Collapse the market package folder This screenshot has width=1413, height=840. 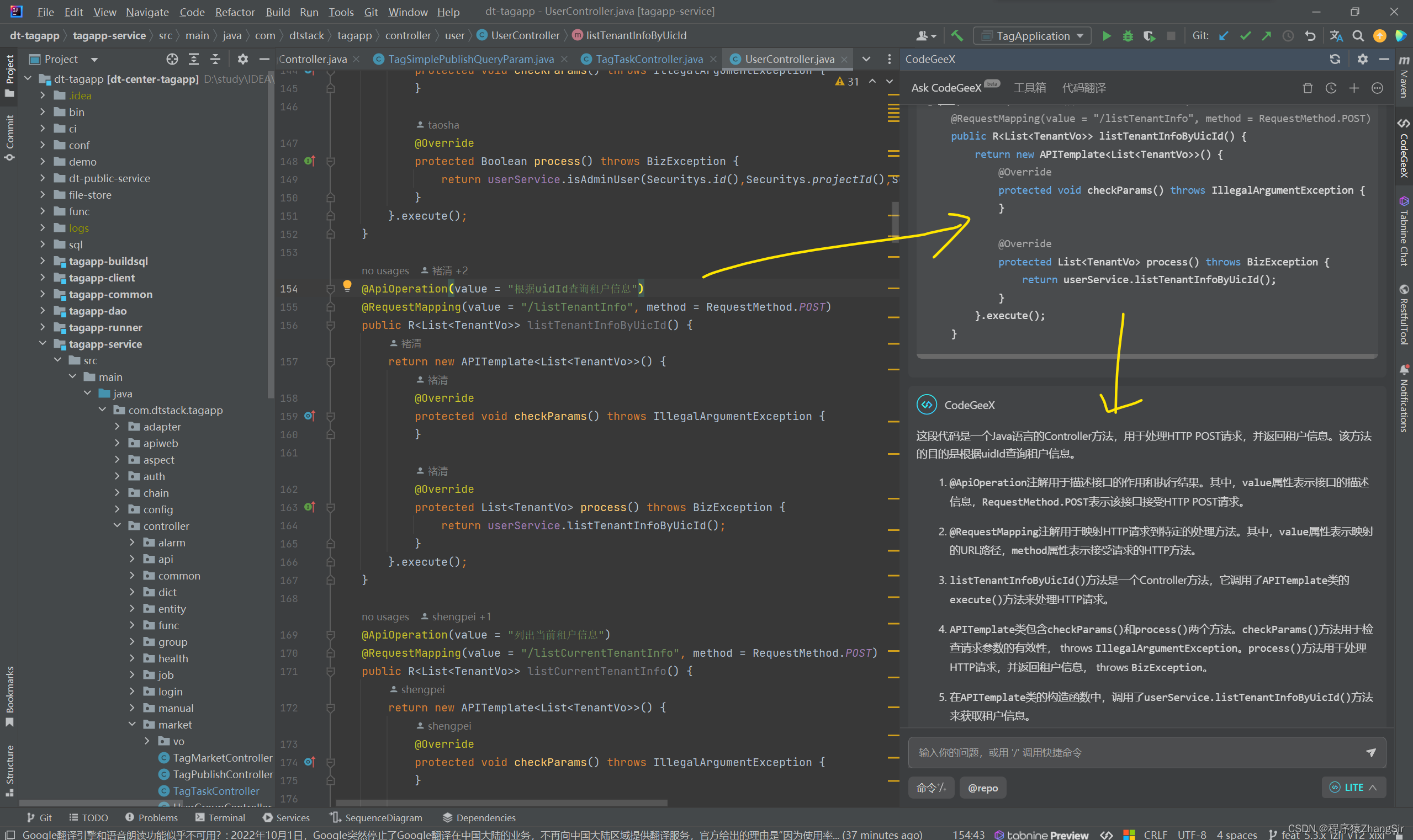(x=132, y=724)
